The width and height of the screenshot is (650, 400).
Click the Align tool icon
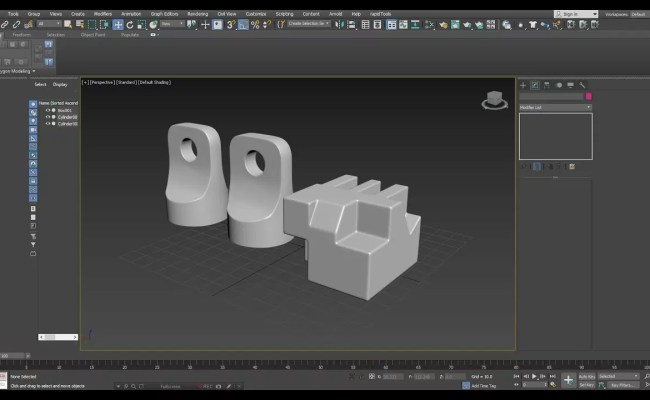pos(352,25)
